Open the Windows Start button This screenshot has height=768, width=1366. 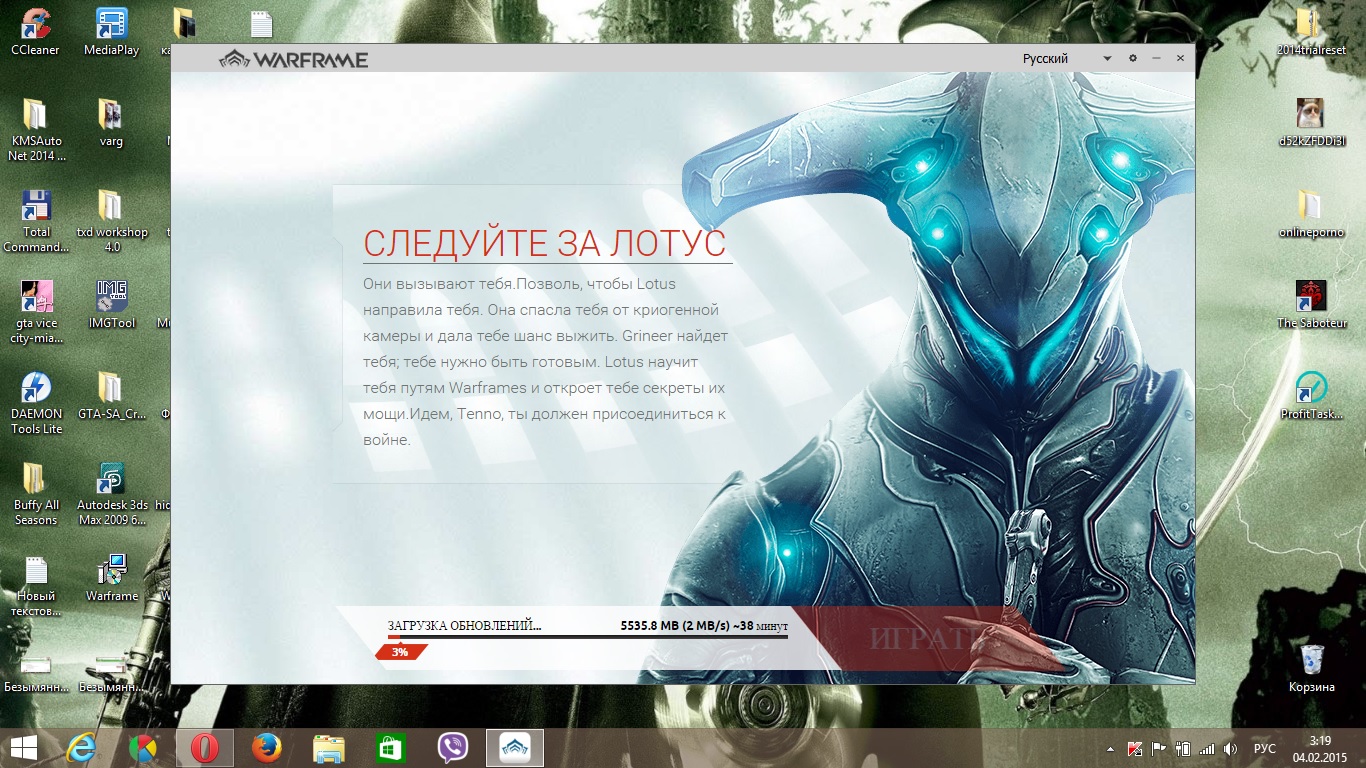[x=24, y=748]
